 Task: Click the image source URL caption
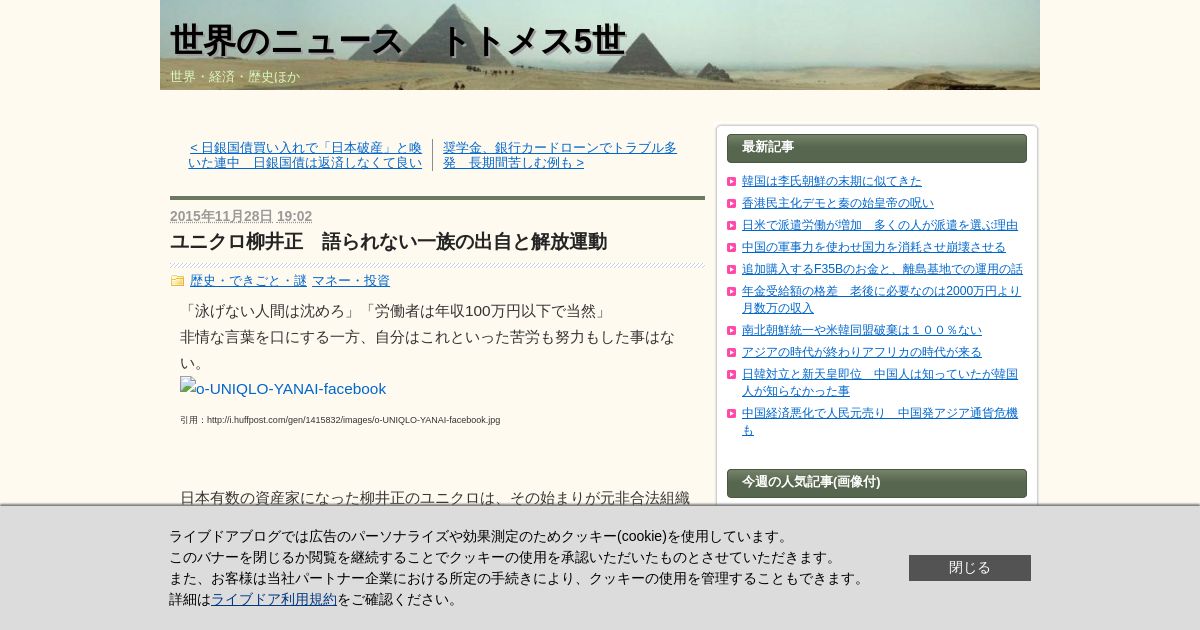click(x=340, y=421)
